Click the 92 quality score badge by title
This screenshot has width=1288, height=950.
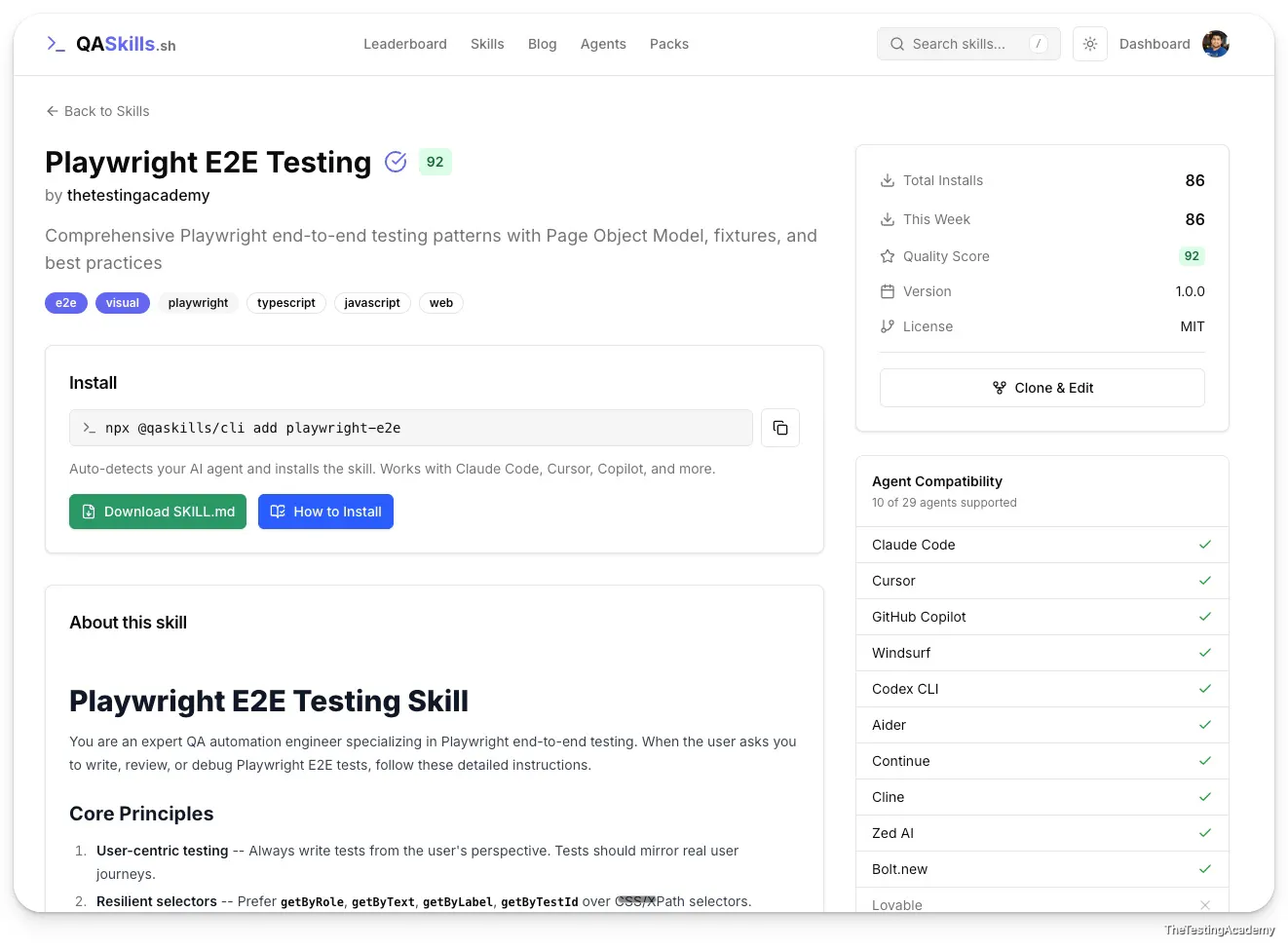(436, 162)
